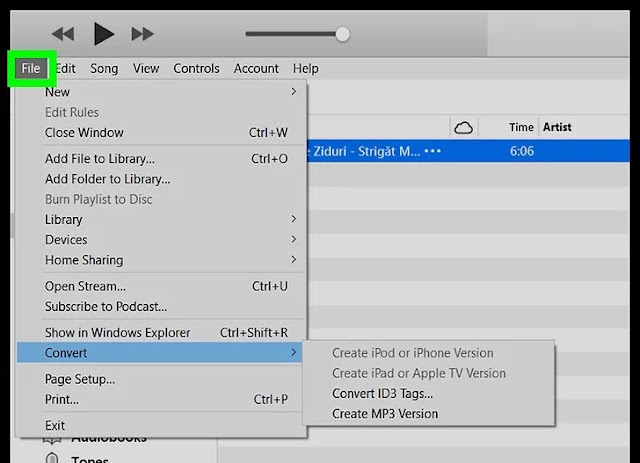Select Create MP3 Version
The height and width of the screenshot is (463, 640).
pyautogui.click(x=429, y=414)
